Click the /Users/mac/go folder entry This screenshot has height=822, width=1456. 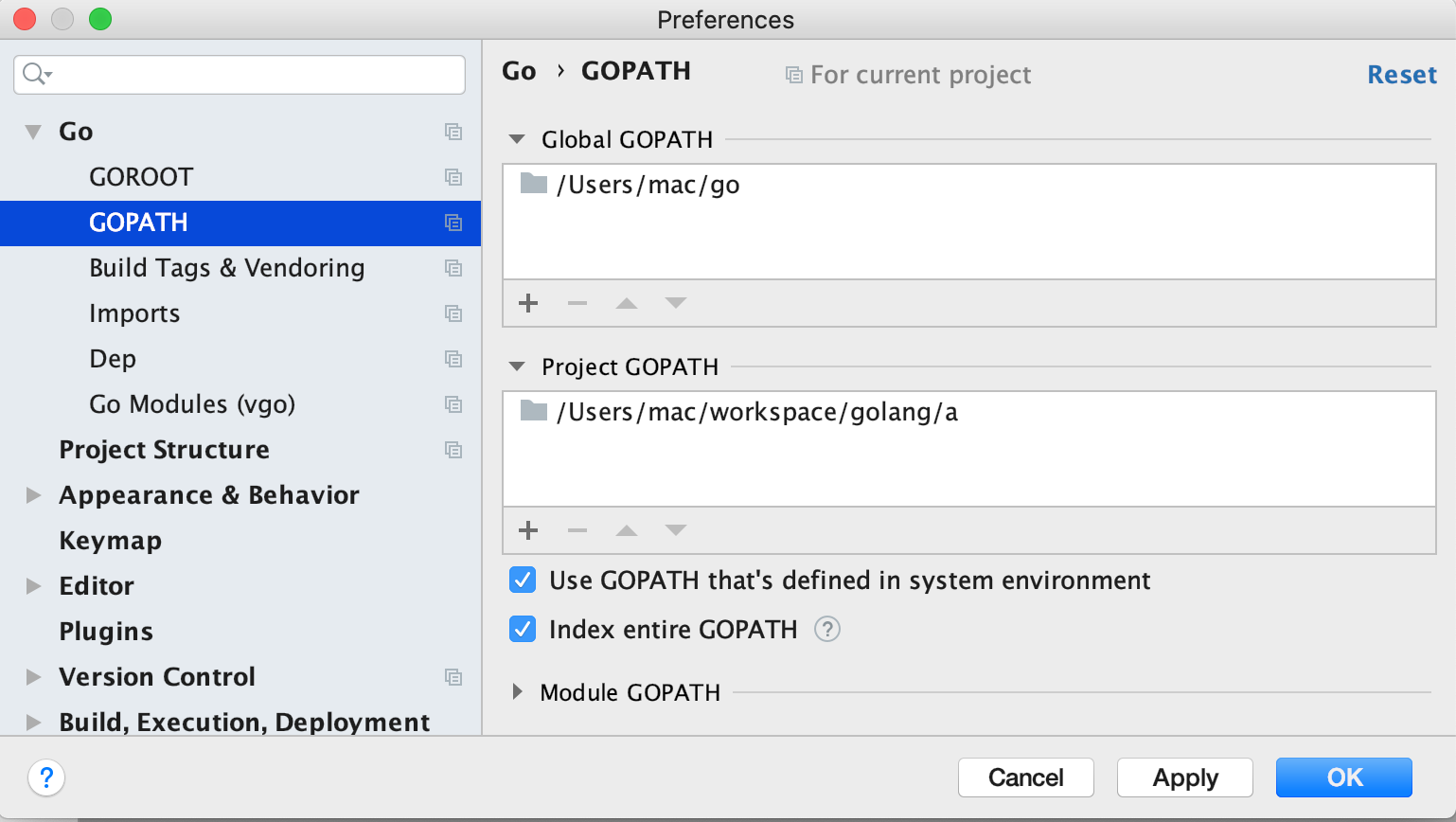click(648, 185)
